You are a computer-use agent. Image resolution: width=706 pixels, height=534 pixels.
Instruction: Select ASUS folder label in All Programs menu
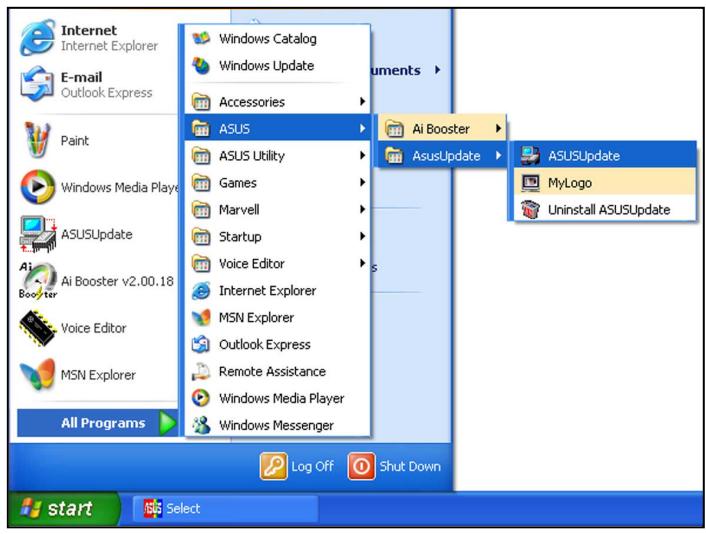[234, 129]
